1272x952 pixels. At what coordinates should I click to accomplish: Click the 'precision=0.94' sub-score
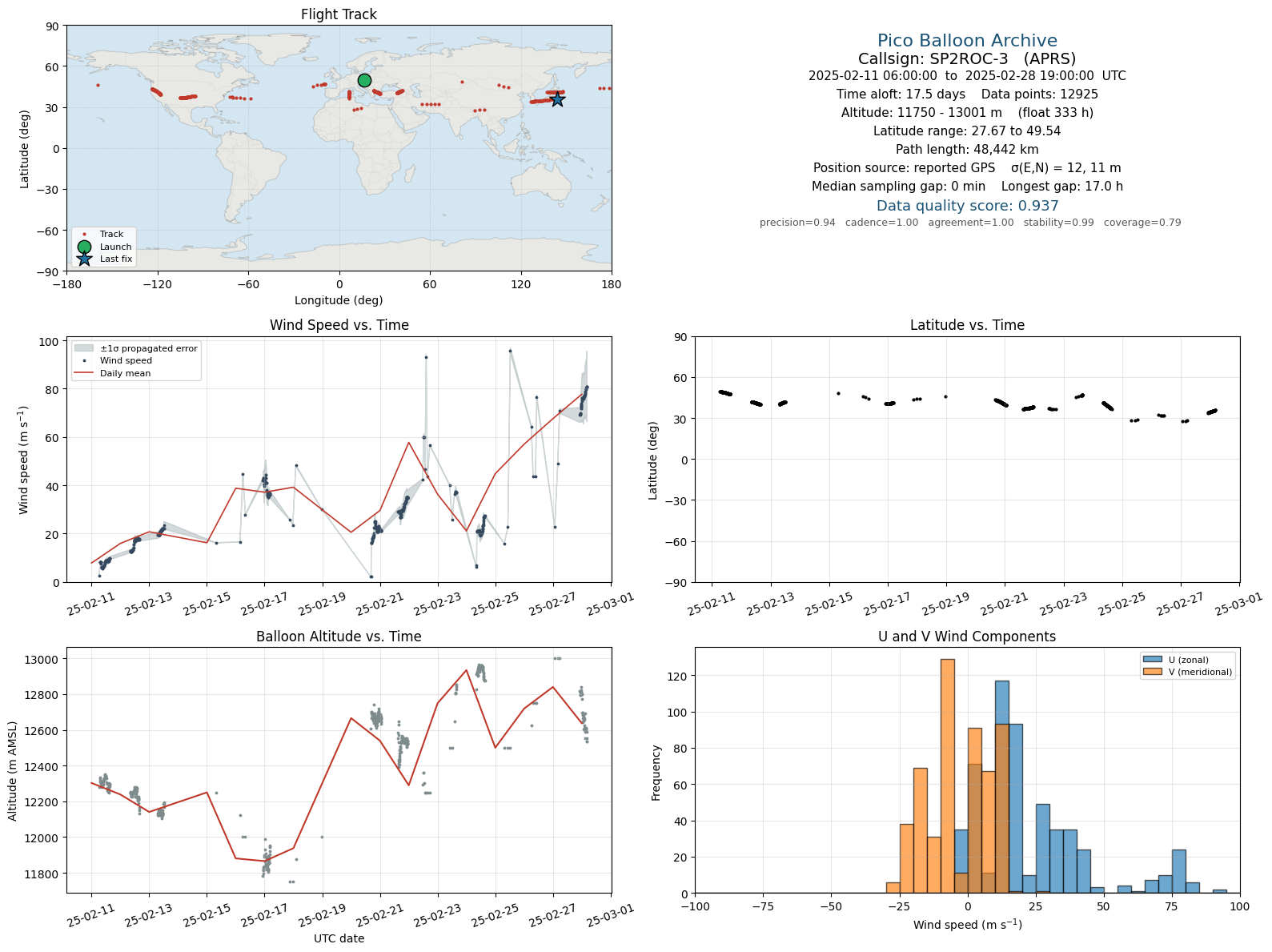(797, 223)
